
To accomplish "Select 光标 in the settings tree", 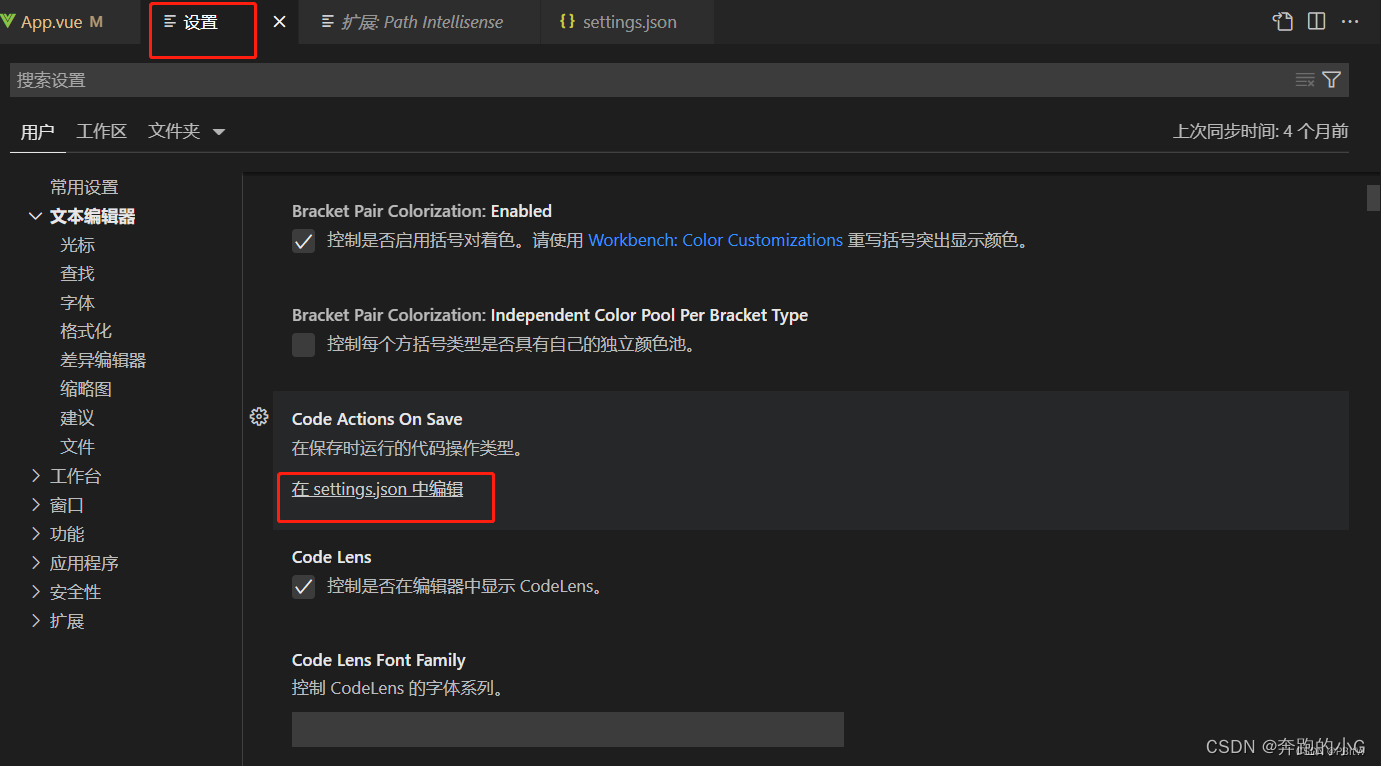I will click(77, 245).
